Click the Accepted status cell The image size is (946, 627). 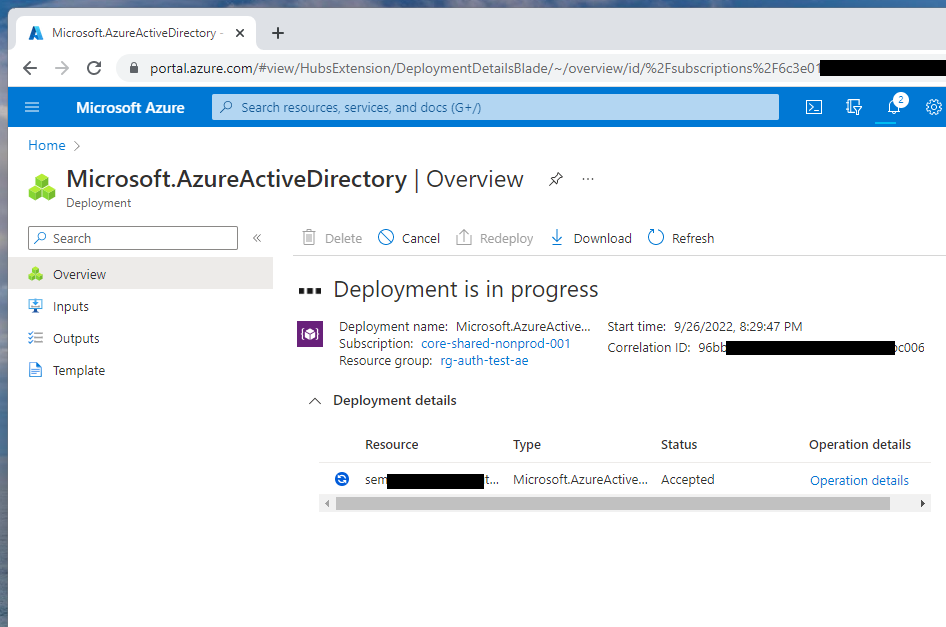coord(687,480)
